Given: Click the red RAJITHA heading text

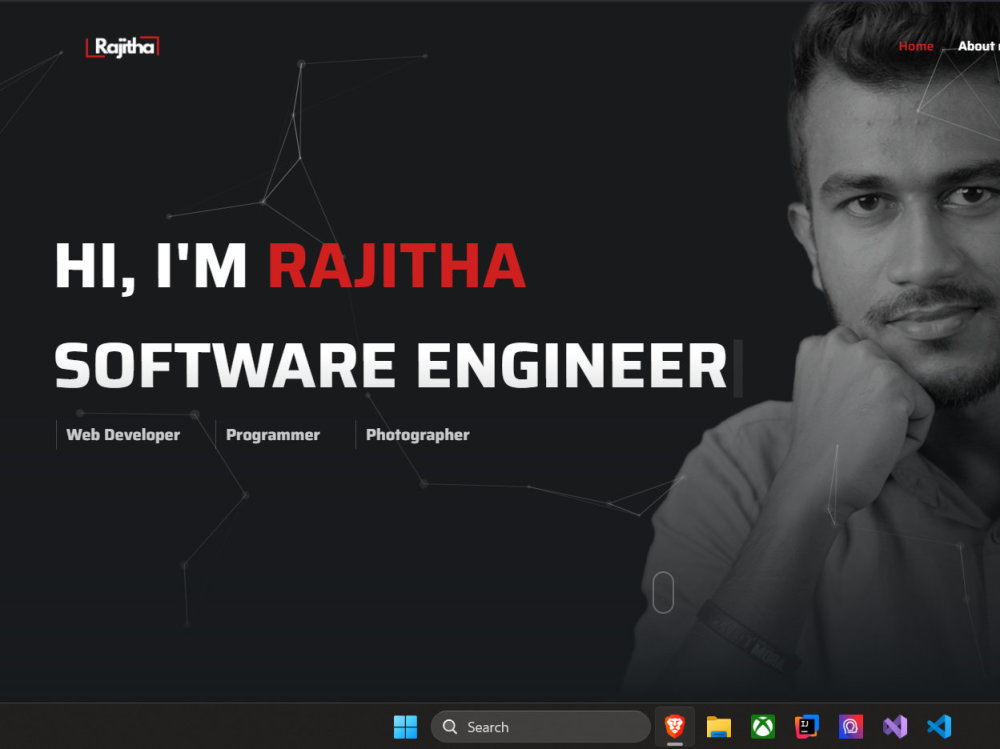Looking at the screenshot, I should tap(397, 266).
